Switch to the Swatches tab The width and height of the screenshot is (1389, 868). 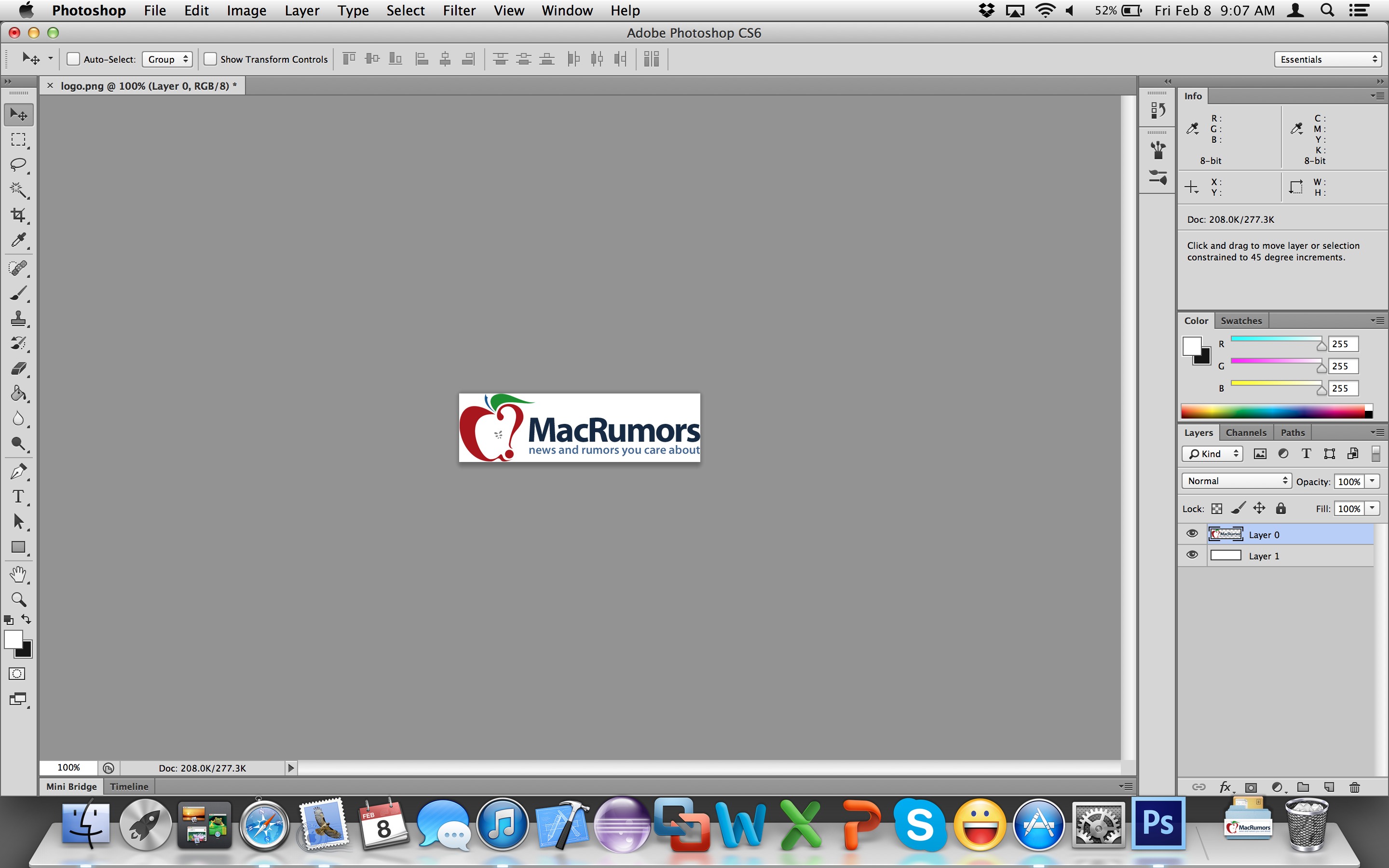coord(1241,320)
